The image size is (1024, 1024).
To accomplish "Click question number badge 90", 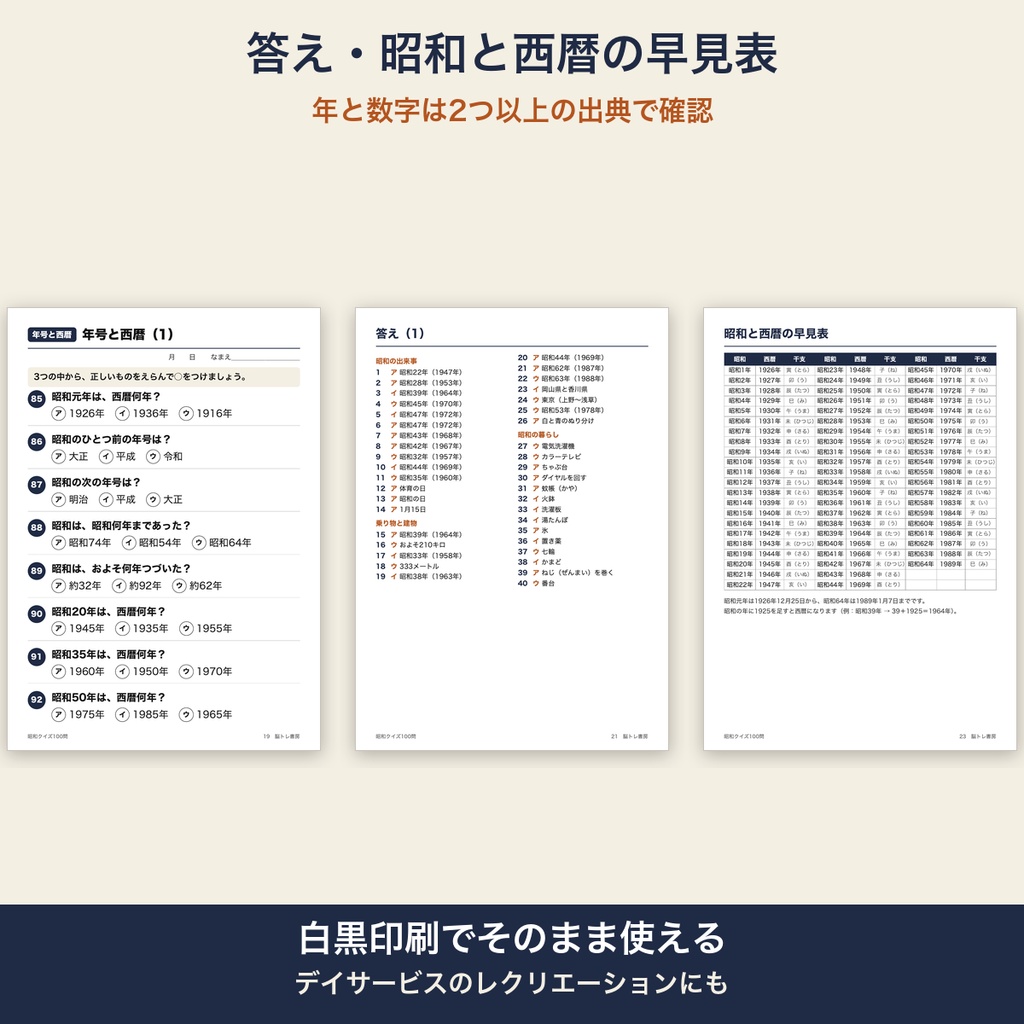I will 37,613.
